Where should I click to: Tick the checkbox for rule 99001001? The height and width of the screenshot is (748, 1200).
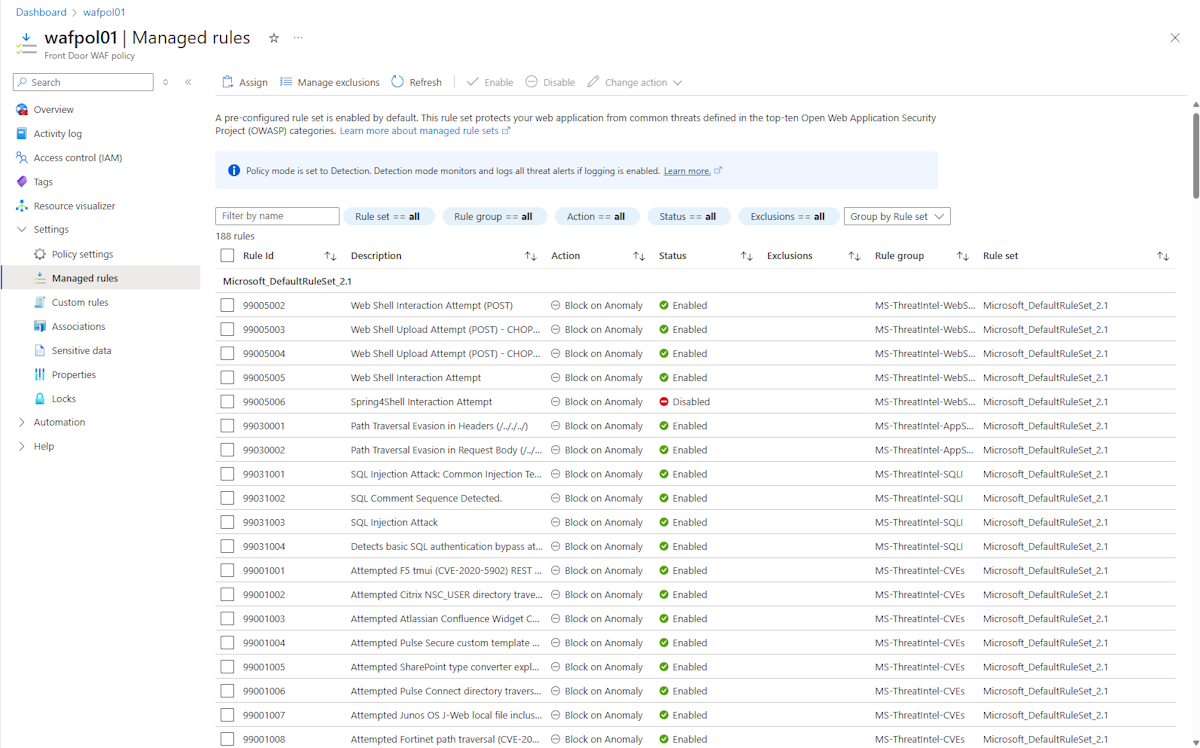[227, 570]
